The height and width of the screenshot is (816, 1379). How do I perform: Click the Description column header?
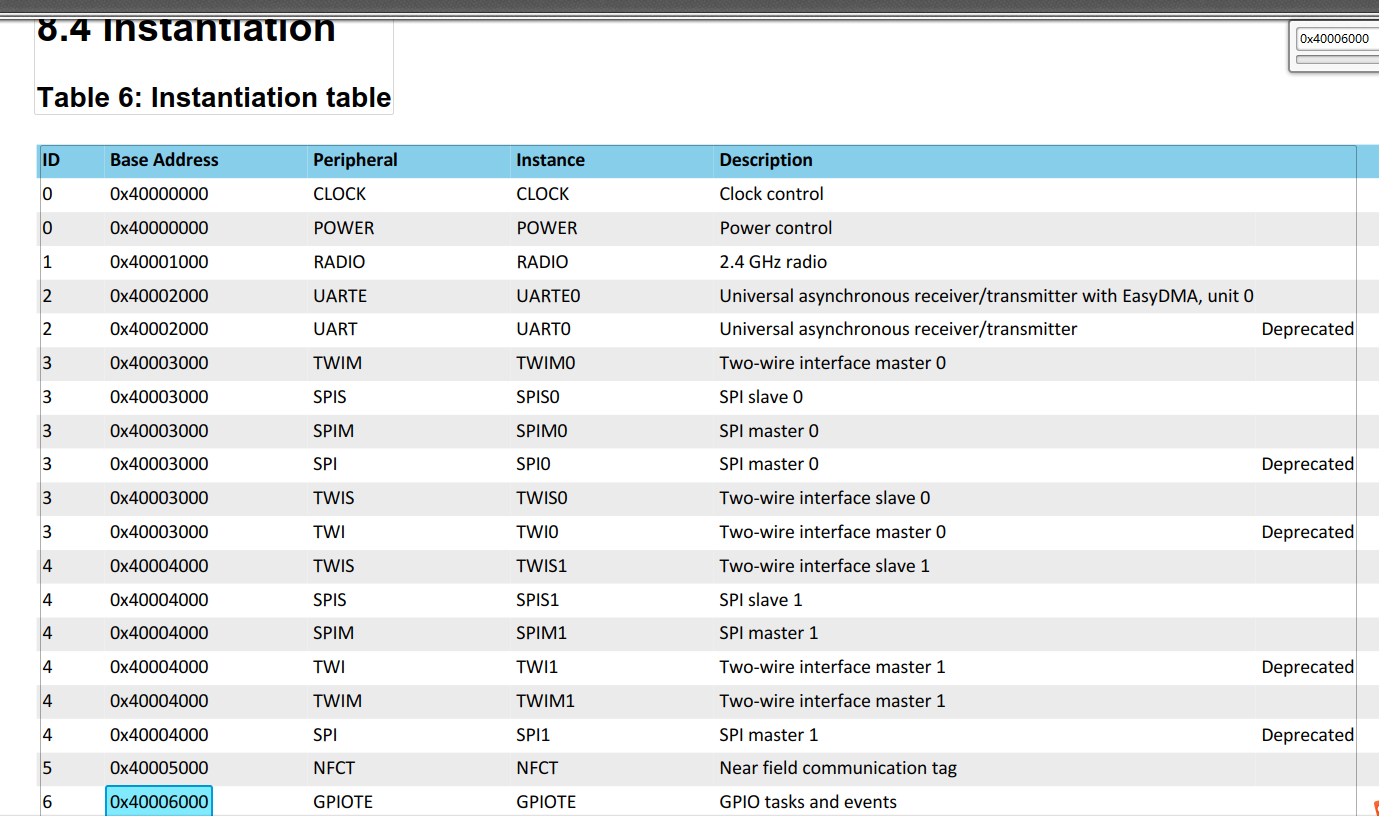click(x=765, y=160)
